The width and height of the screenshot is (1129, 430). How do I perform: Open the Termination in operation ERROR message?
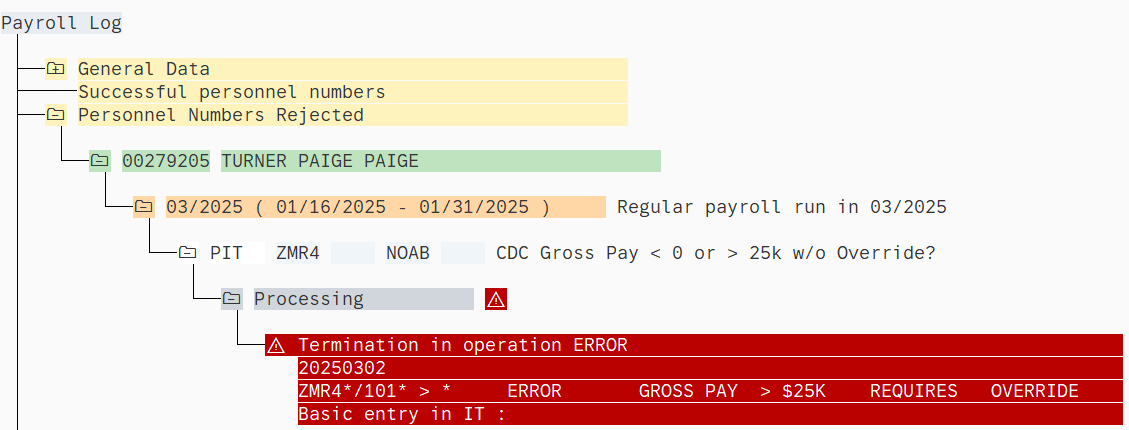(x=462, y=345)
